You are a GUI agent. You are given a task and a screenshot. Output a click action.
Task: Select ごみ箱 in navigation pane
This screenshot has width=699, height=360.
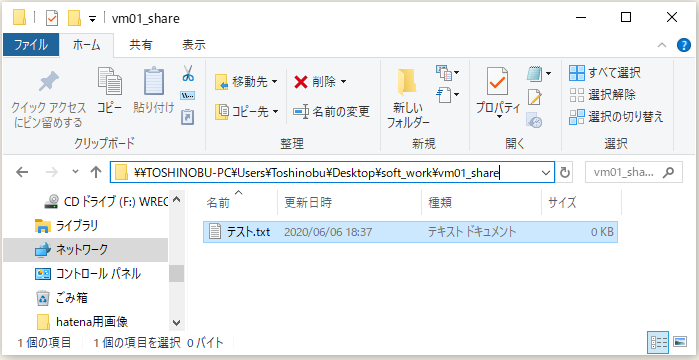[x=61, y=298]
